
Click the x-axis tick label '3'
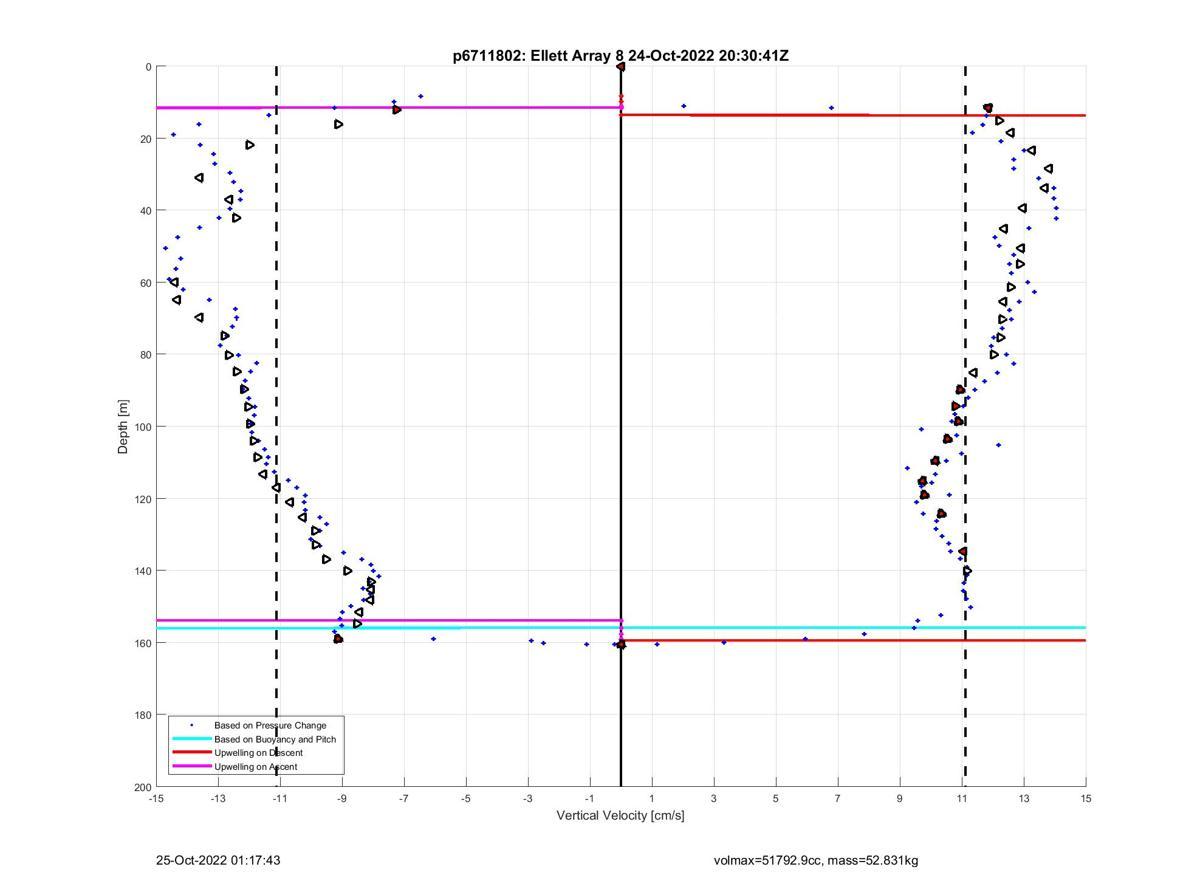point(714,798)
